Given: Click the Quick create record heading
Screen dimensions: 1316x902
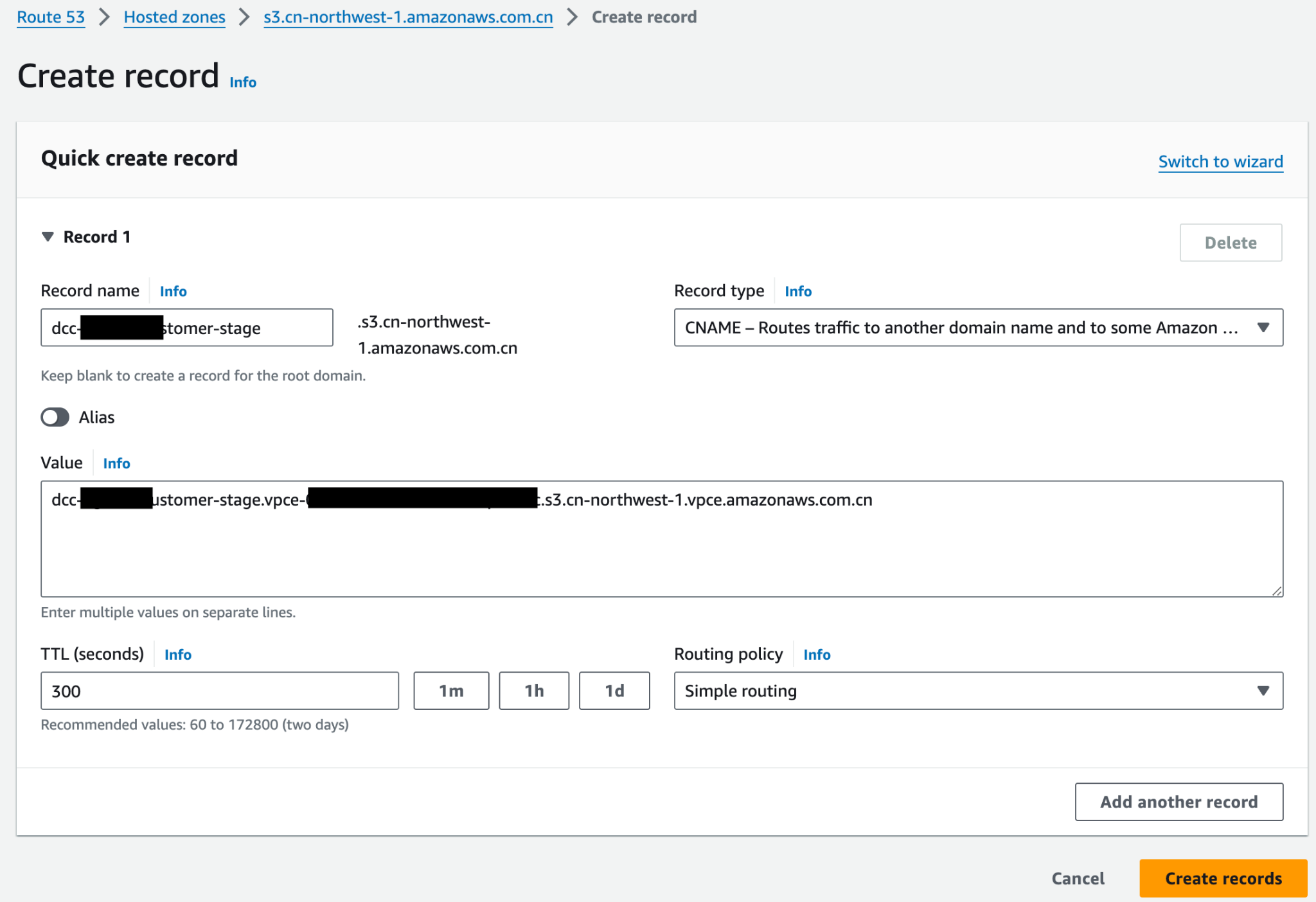Looking at the screenshot, I should pos(139,158).
